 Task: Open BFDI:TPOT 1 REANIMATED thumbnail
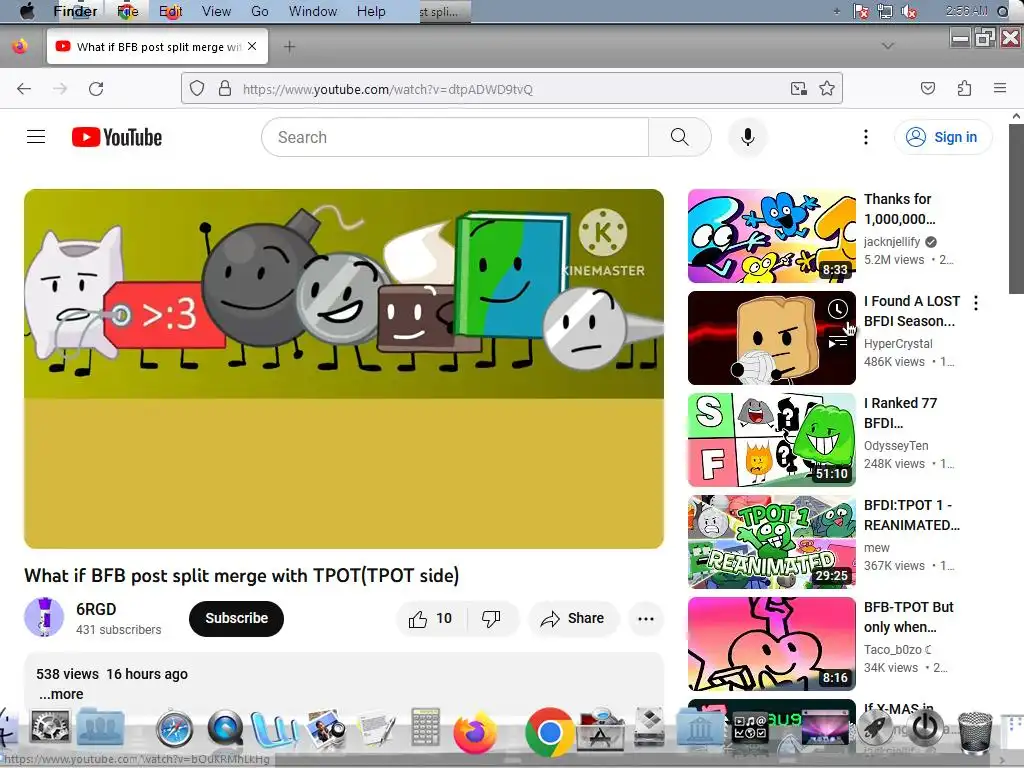[771, 542]
